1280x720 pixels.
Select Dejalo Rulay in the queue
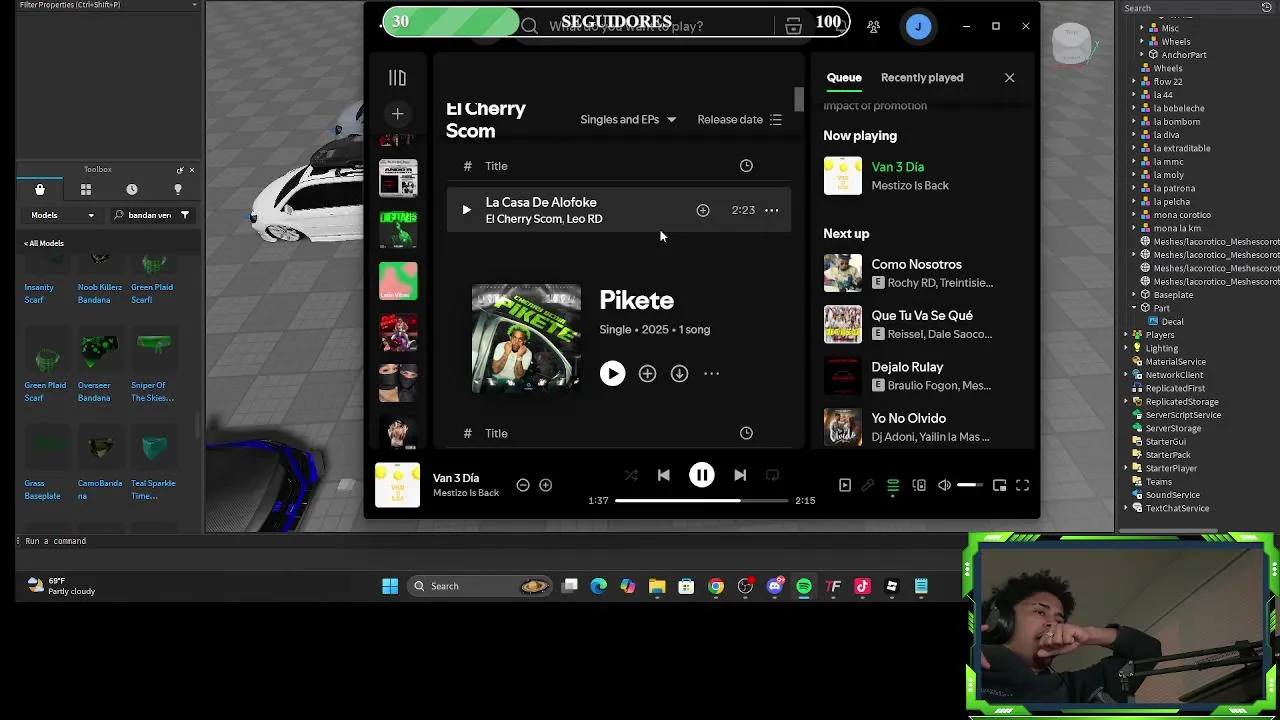coord(920,375)
